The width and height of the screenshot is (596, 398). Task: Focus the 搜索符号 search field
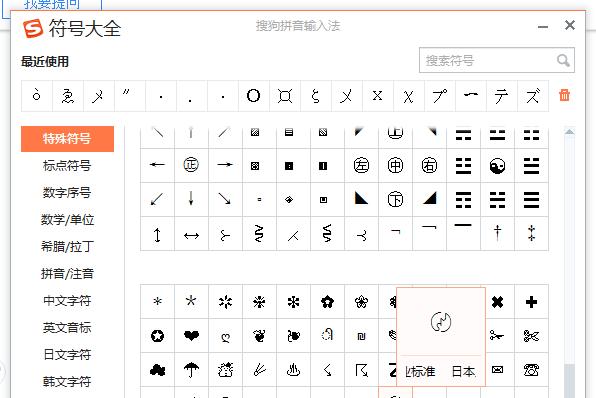coord(497,60)
